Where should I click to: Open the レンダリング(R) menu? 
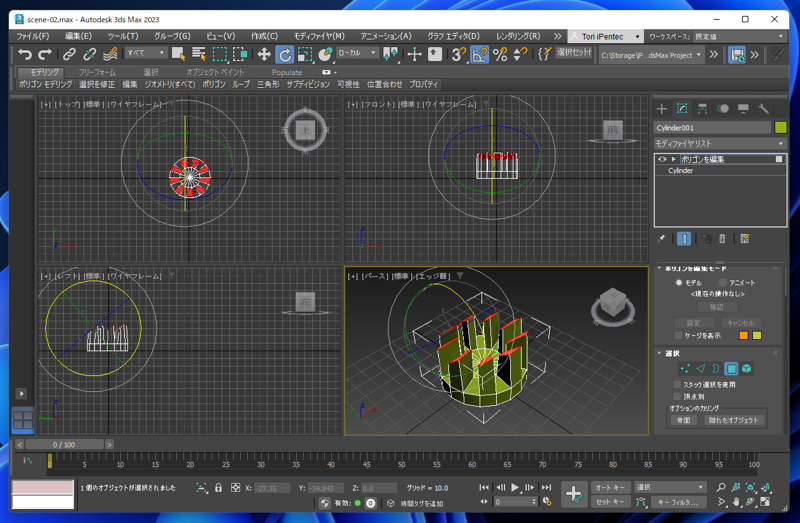tap(518, 36)
